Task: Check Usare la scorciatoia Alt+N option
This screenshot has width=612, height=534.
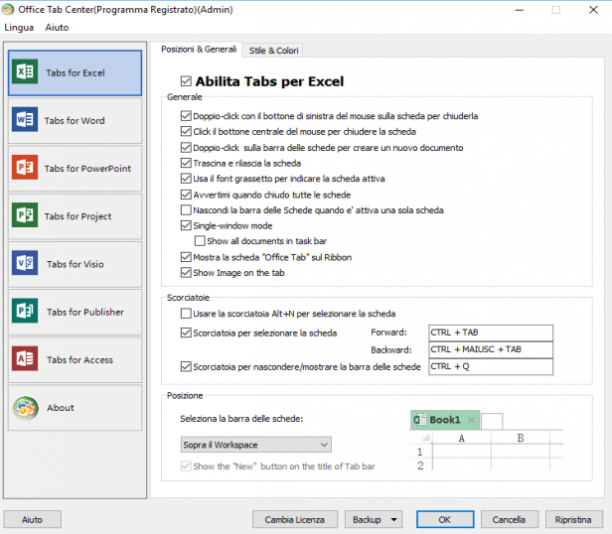Action: click(x=186, y=313)
